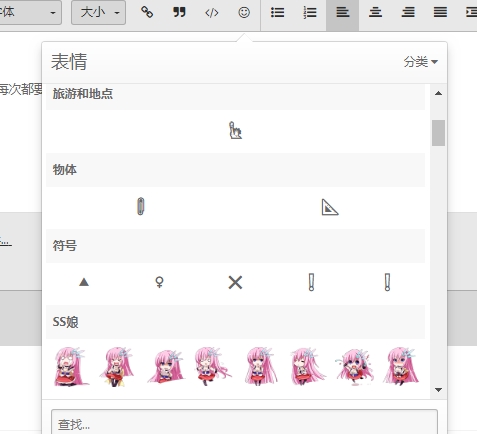Select the triangular ruler emoji
Image resolution: width=477 pixels, height=434 pixels.
[x=330, y=207]
